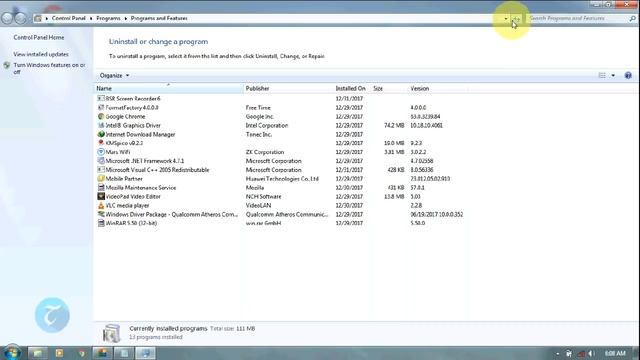640x360 pixels.
Task: Click the search magnifier icon
Action: 632,18
